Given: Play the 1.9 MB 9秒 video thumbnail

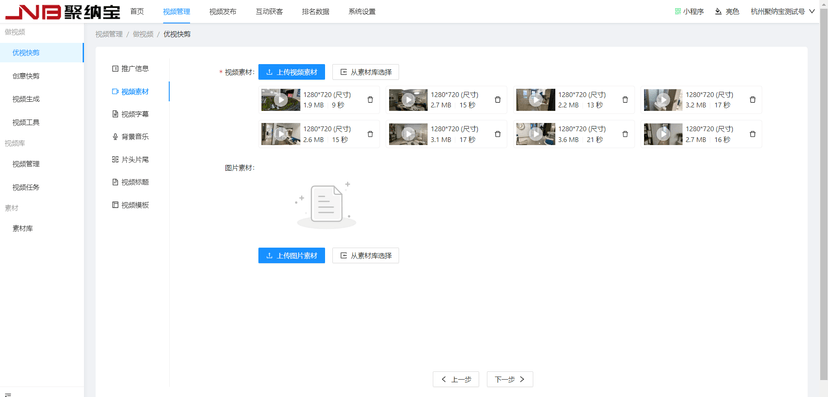Looking at the screenshot, I should (280, 100).
